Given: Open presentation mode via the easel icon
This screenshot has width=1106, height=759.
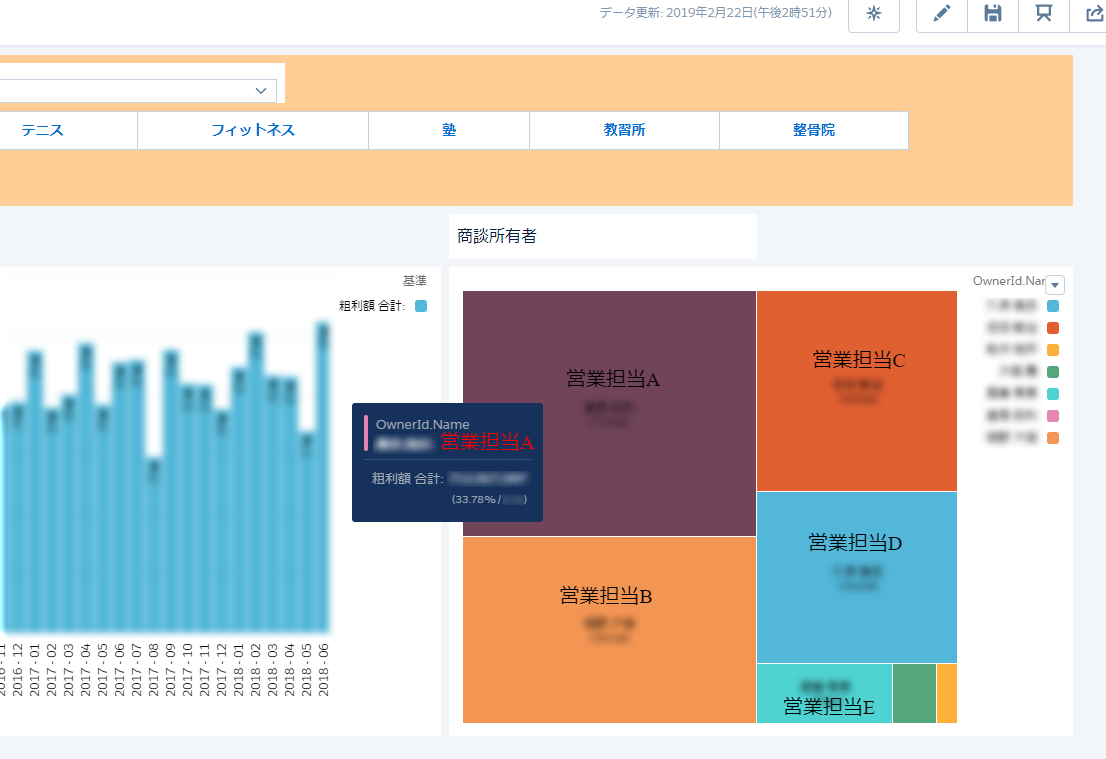Looking at the screenshot, I should click(1044, 14).
